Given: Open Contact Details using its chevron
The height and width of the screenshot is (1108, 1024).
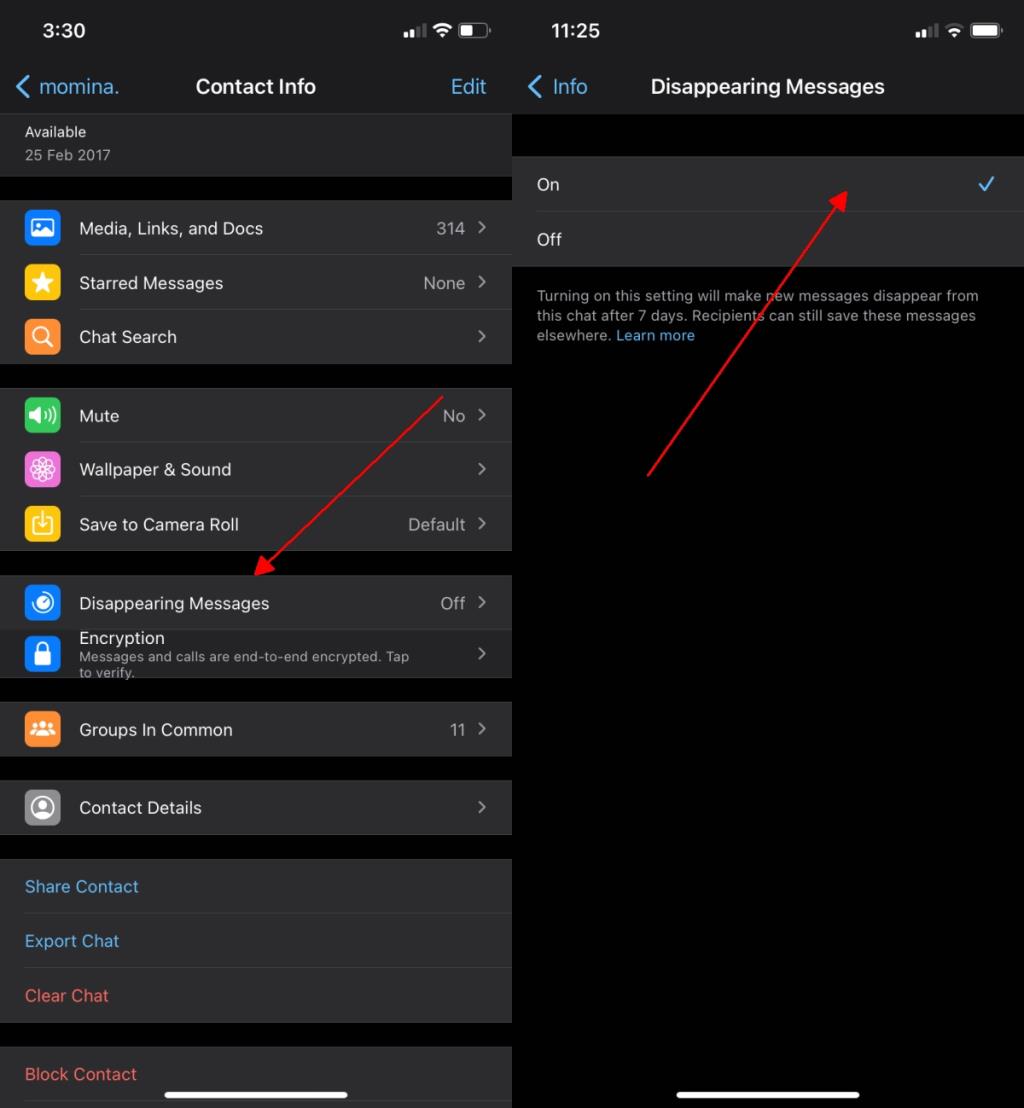Looking at the screenshot, I should point(481,807).
